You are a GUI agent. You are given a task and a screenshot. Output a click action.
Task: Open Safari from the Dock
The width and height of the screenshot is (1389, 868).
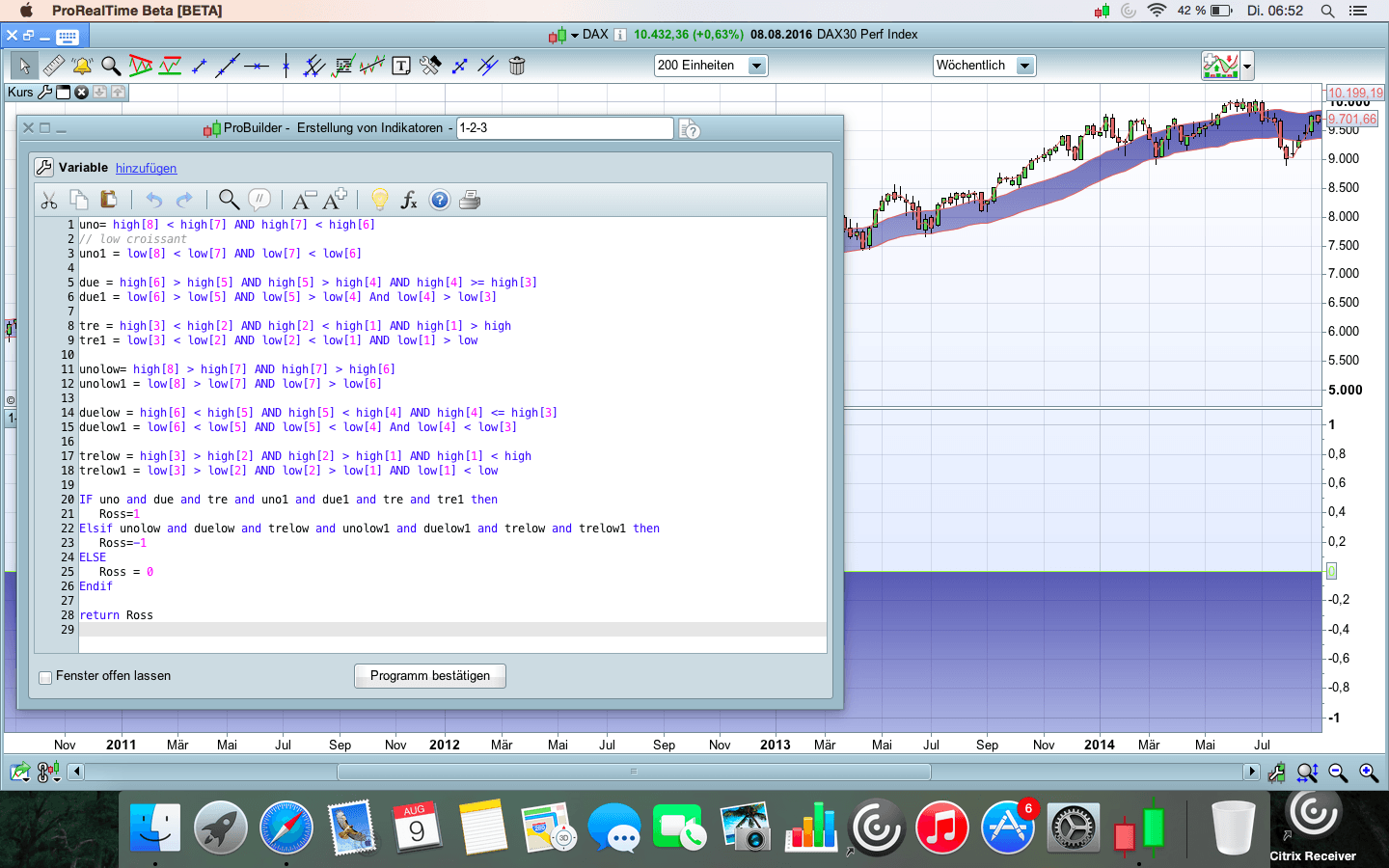[286, 827]
